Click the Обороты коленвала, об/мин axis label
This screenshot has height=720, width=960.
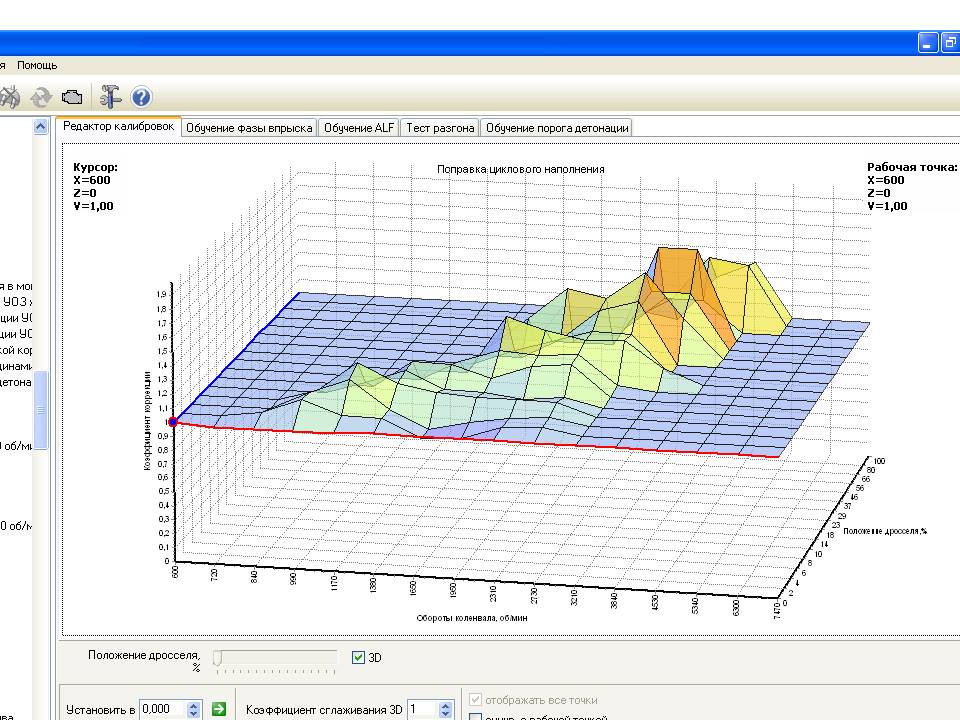[x=472, y=618]
